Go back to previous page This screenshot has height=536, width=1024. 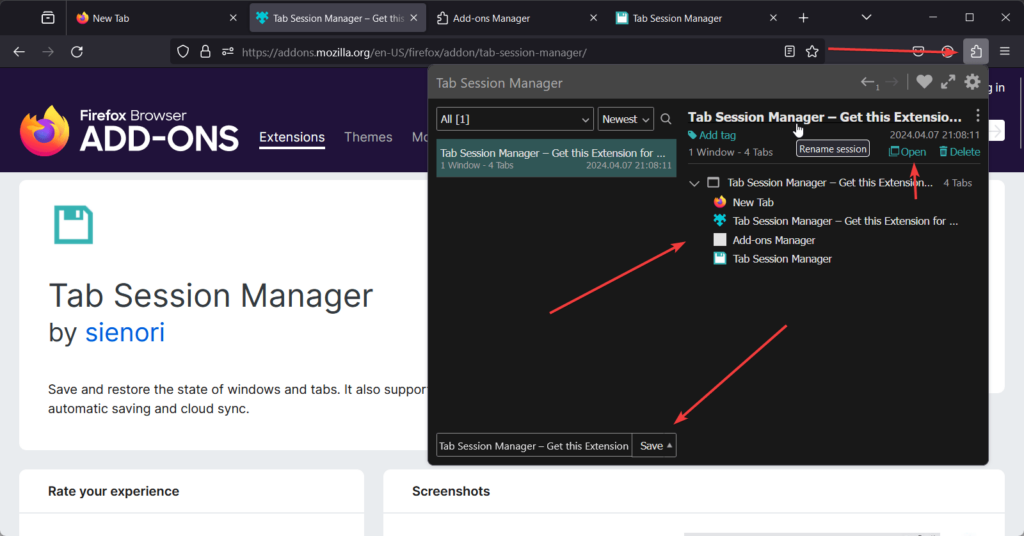pyautogui.click(x=19, y=52)
